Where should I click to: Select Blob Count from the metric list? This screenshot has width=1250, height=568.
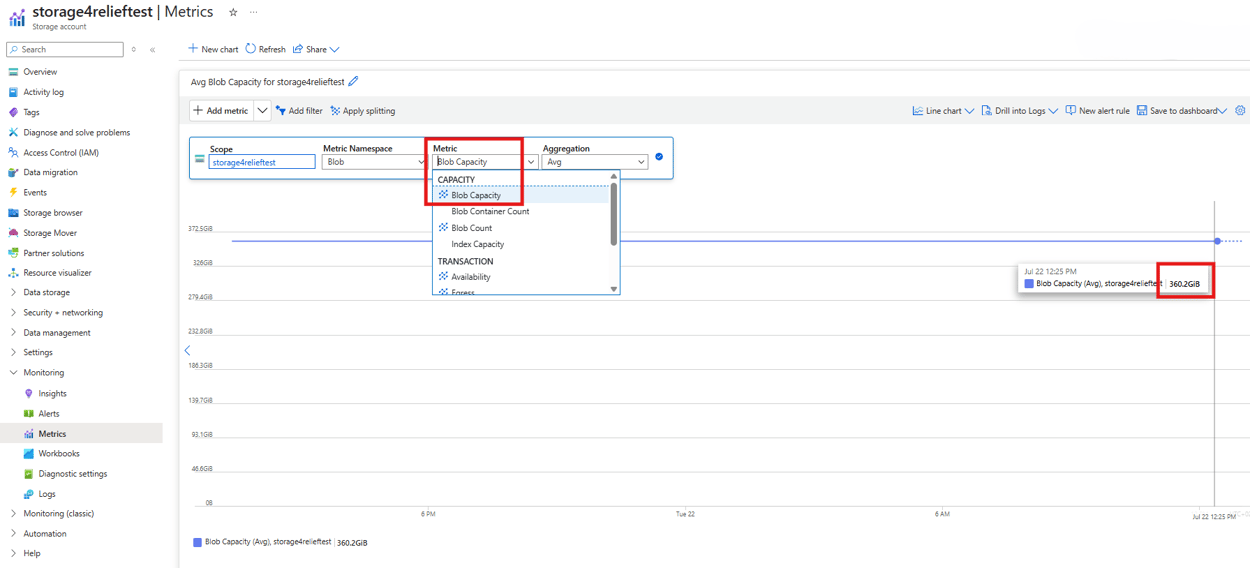pos(471,228)
